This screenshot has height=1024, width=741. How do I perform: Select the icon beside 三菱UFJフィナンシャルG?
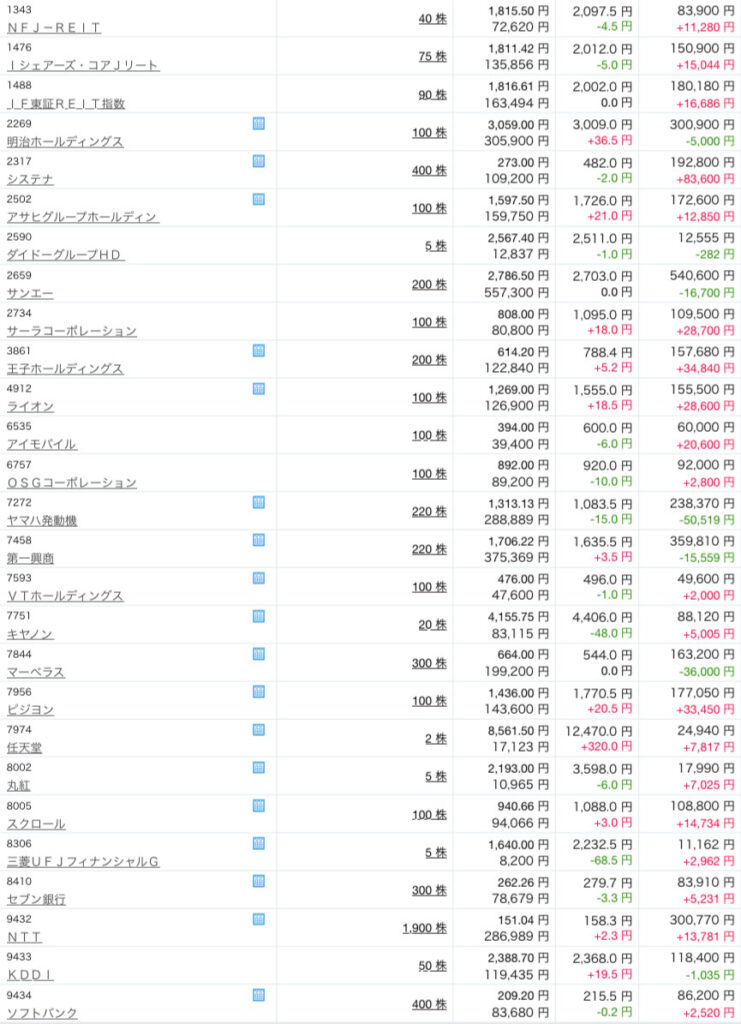258,844
